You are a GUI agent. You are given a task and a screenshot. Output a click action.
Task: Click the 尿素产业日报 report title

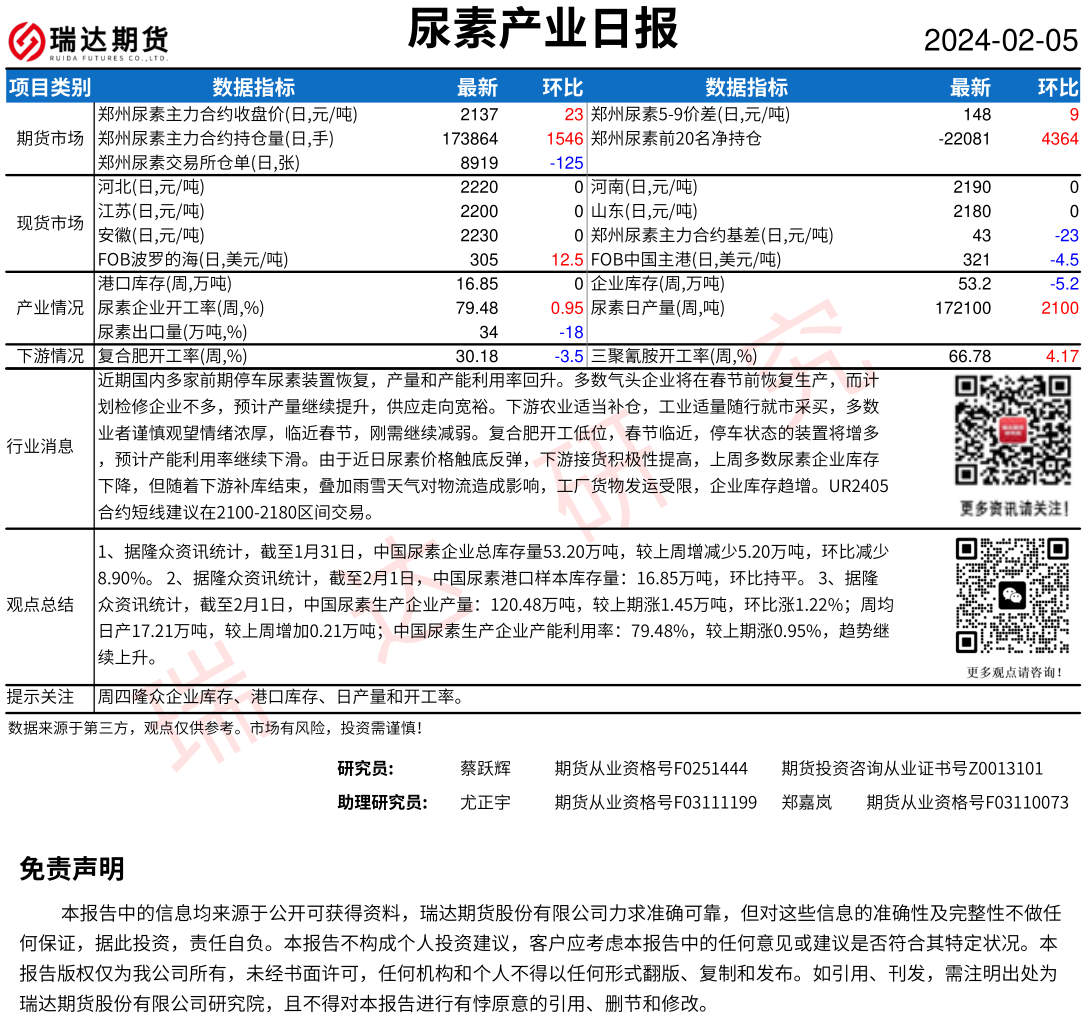tap(543, 29)
